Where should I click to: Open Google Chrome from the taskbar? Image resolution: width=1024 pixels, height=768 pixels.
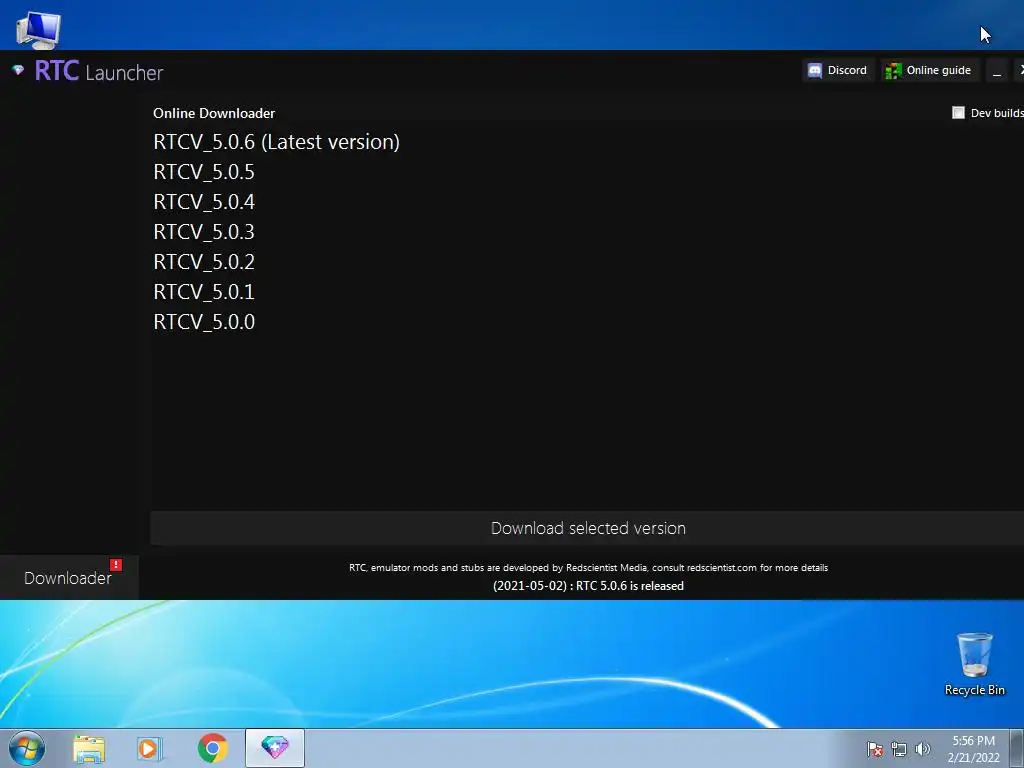click(x=213, y=748)
